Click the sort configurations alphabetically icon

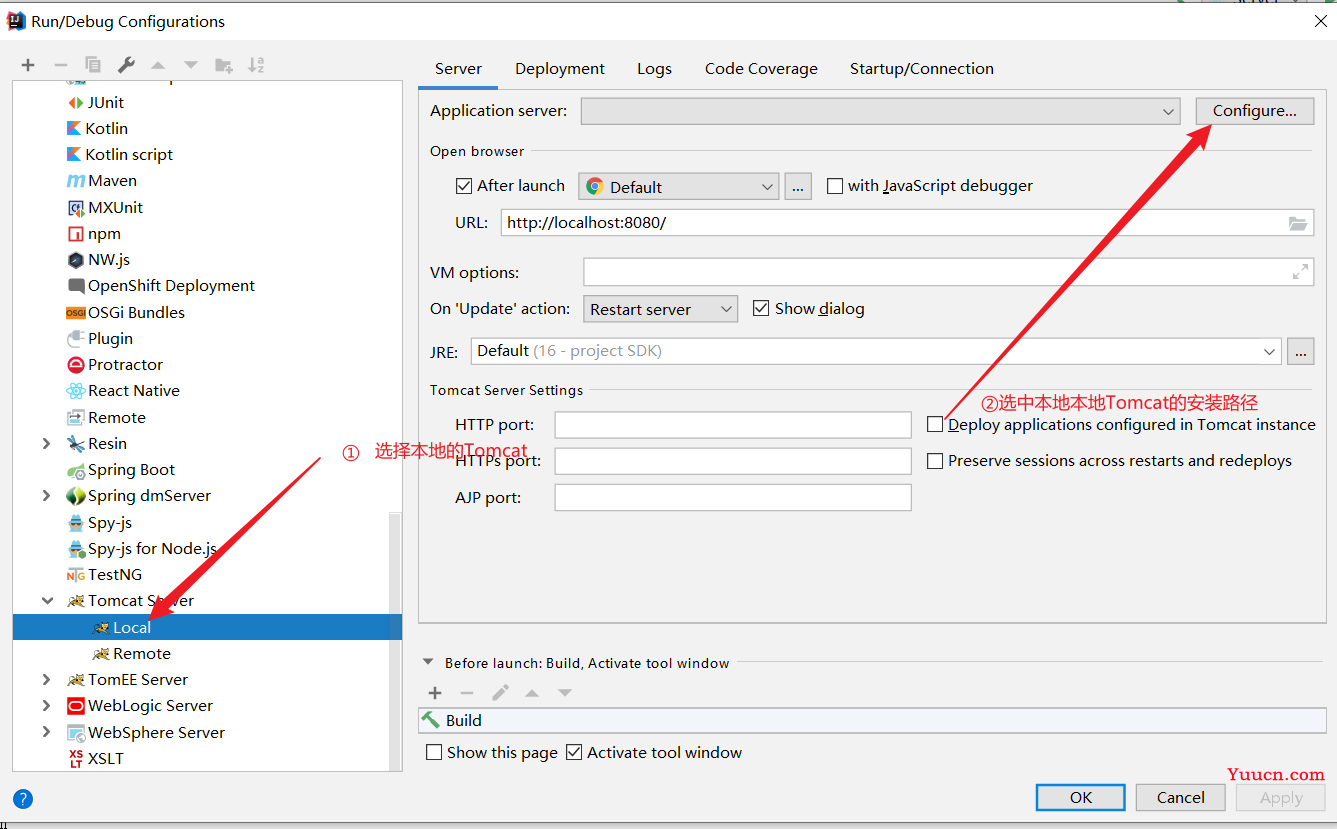[256, 65]
